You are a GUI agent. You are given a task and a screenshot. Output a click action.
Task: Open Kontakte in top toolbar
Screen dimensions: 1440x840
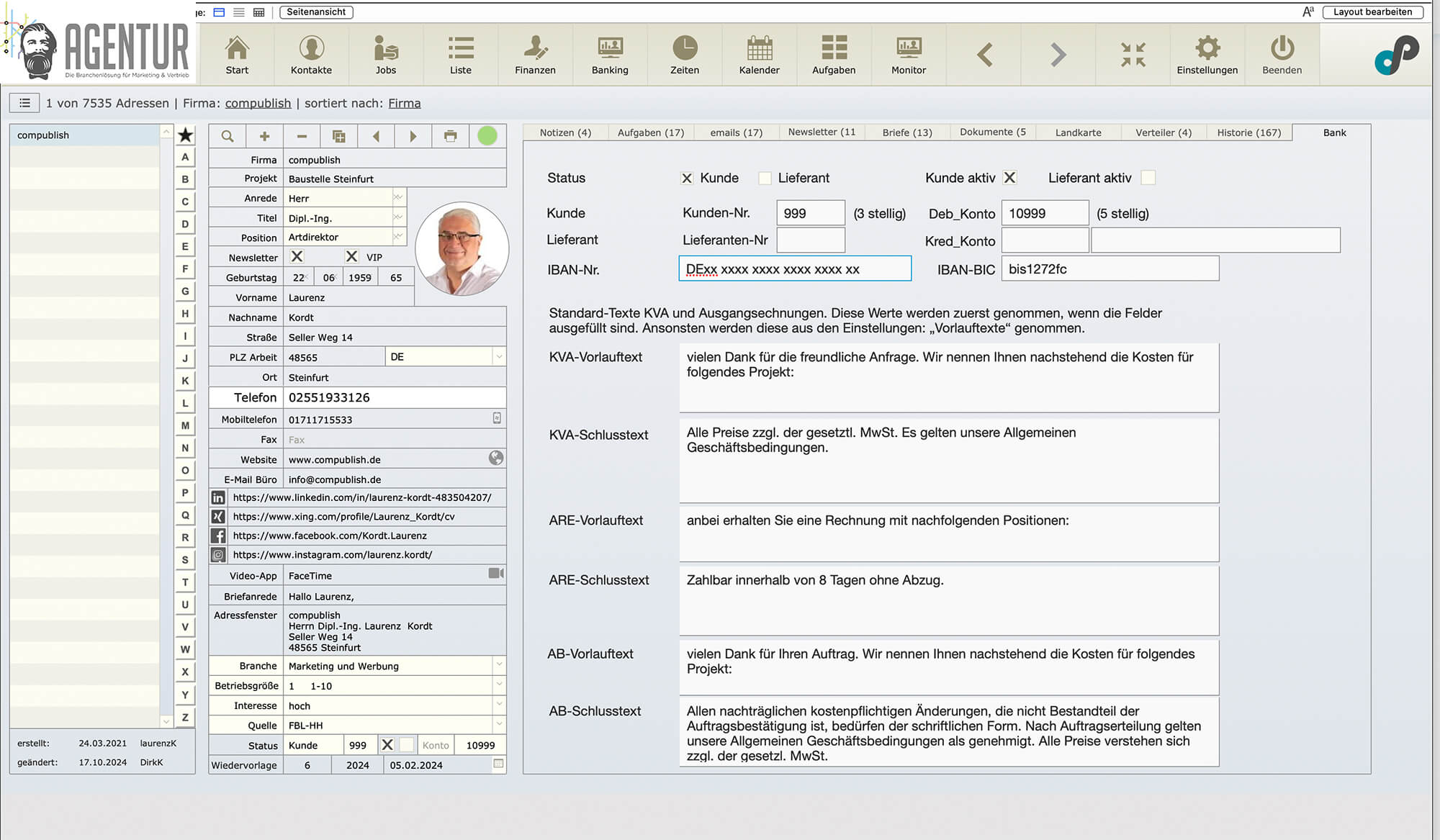[311, 55]
